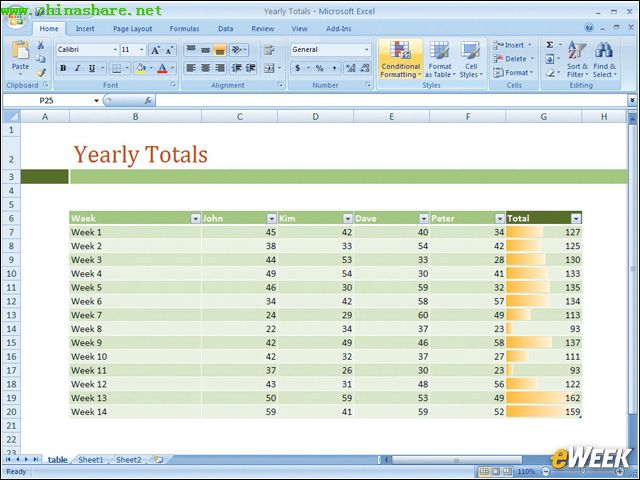Screen dimensions: 640x480
Task: Open the Sheet1 worksheet tab
Action: [x=91, y=460]
